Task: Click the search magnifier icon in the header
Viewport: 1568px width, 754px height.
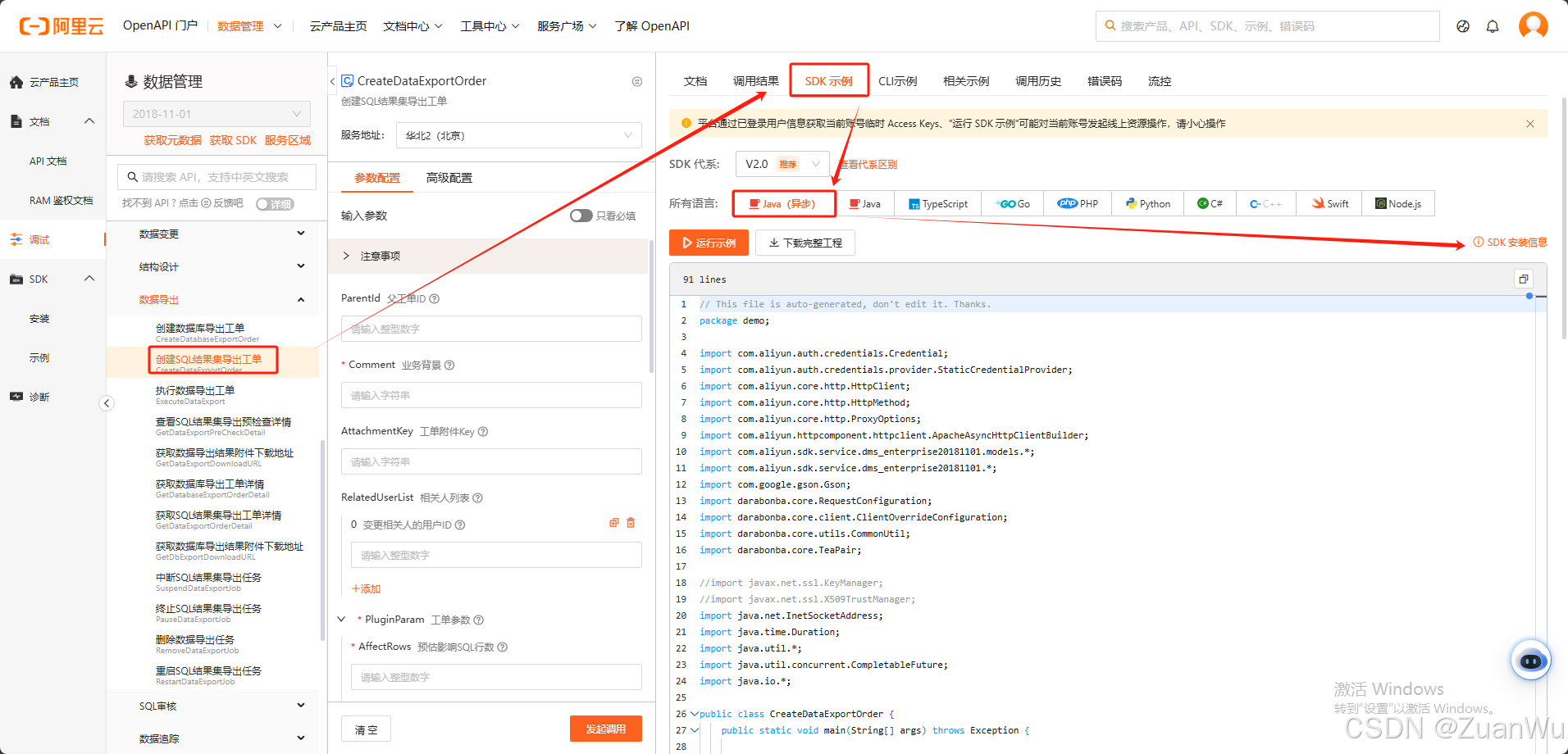Action: pyautogui.click(x=1110, y=25)
